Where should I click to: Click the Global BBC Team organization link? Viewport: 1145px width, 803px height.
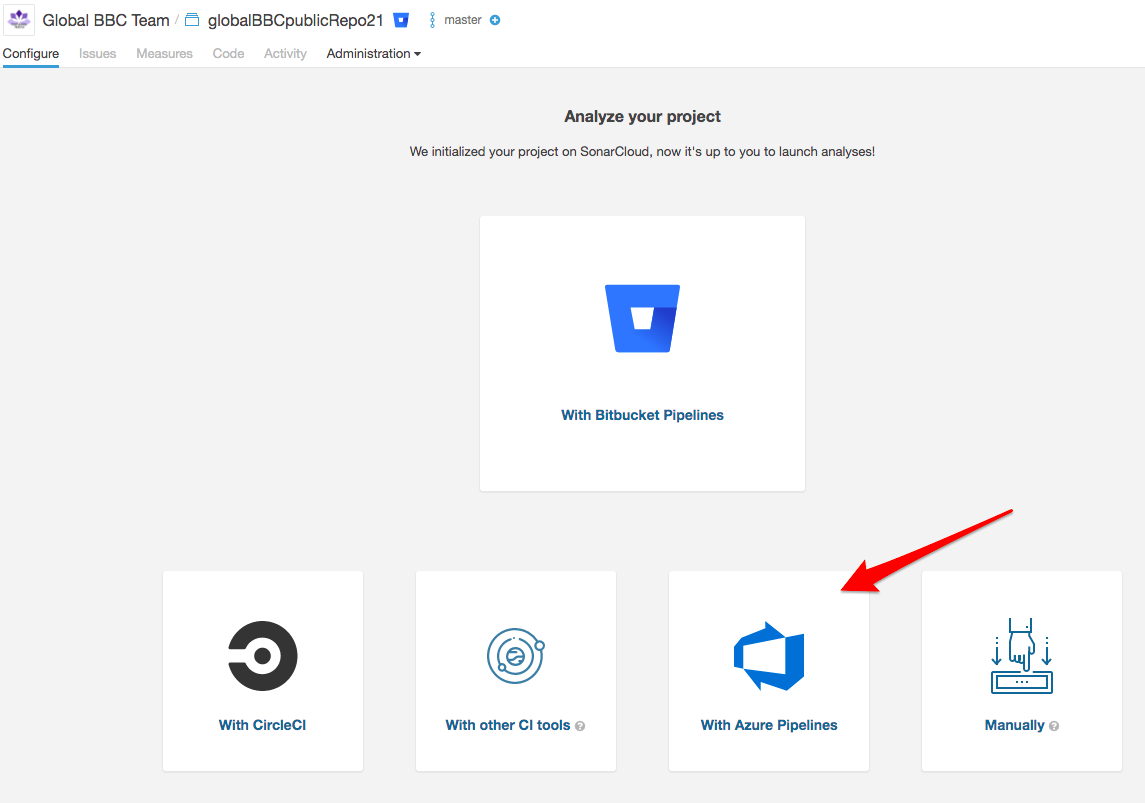pyautogui.click(x=106, y=20)
